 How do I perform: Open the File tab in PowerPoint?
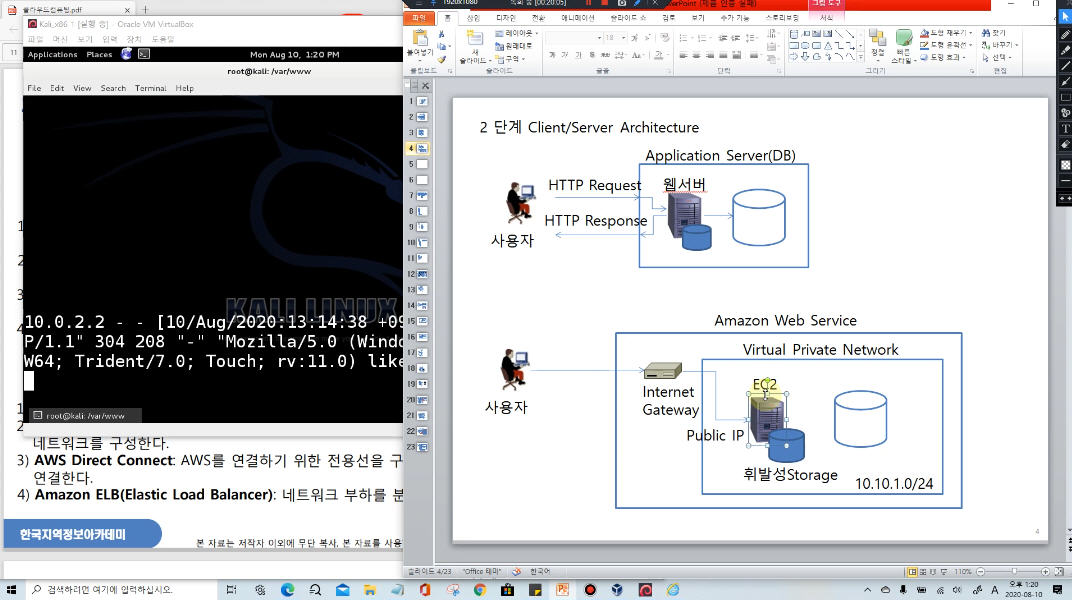point(419,18)
